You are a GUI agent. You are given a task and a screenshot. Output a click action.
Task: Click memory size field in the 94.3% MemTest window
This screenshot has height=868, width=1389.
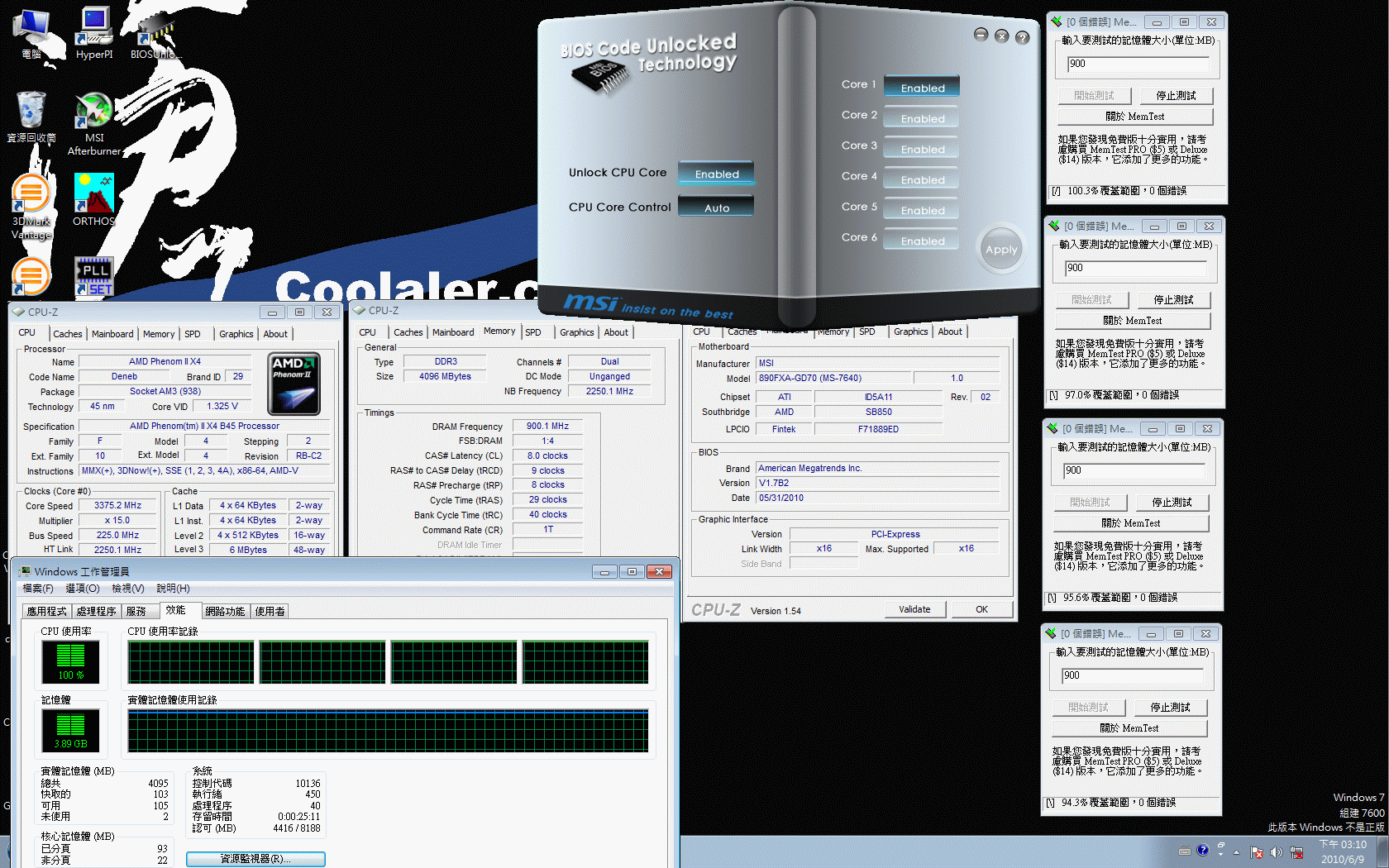pyautogui.click(x=1132, y=675)
